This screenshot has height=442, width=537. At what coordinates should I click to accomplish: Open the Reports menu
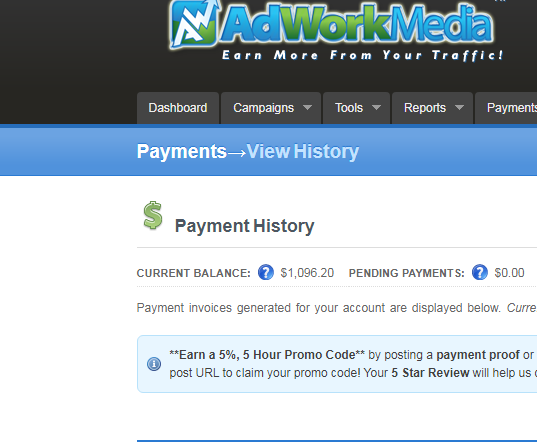coord(433,108)
